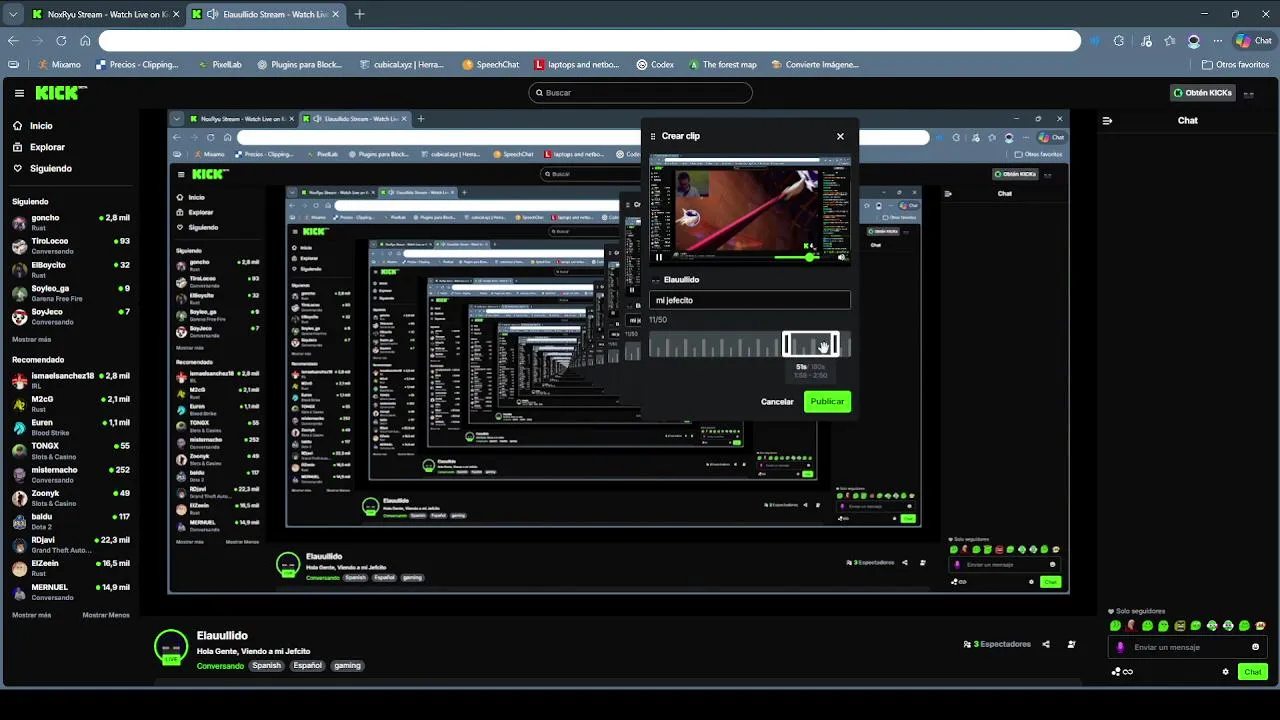The image size is (1280, 720).
Task: Mute the Elauullido Stream tab audio icon
Action: pos(213,14)
